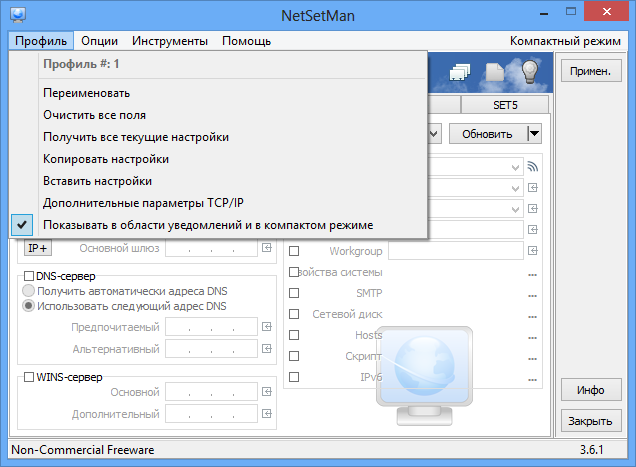Click get-current icon beside Предпочитаемый DNS
The image size is (636, 467).
click(x=266, y=327)
